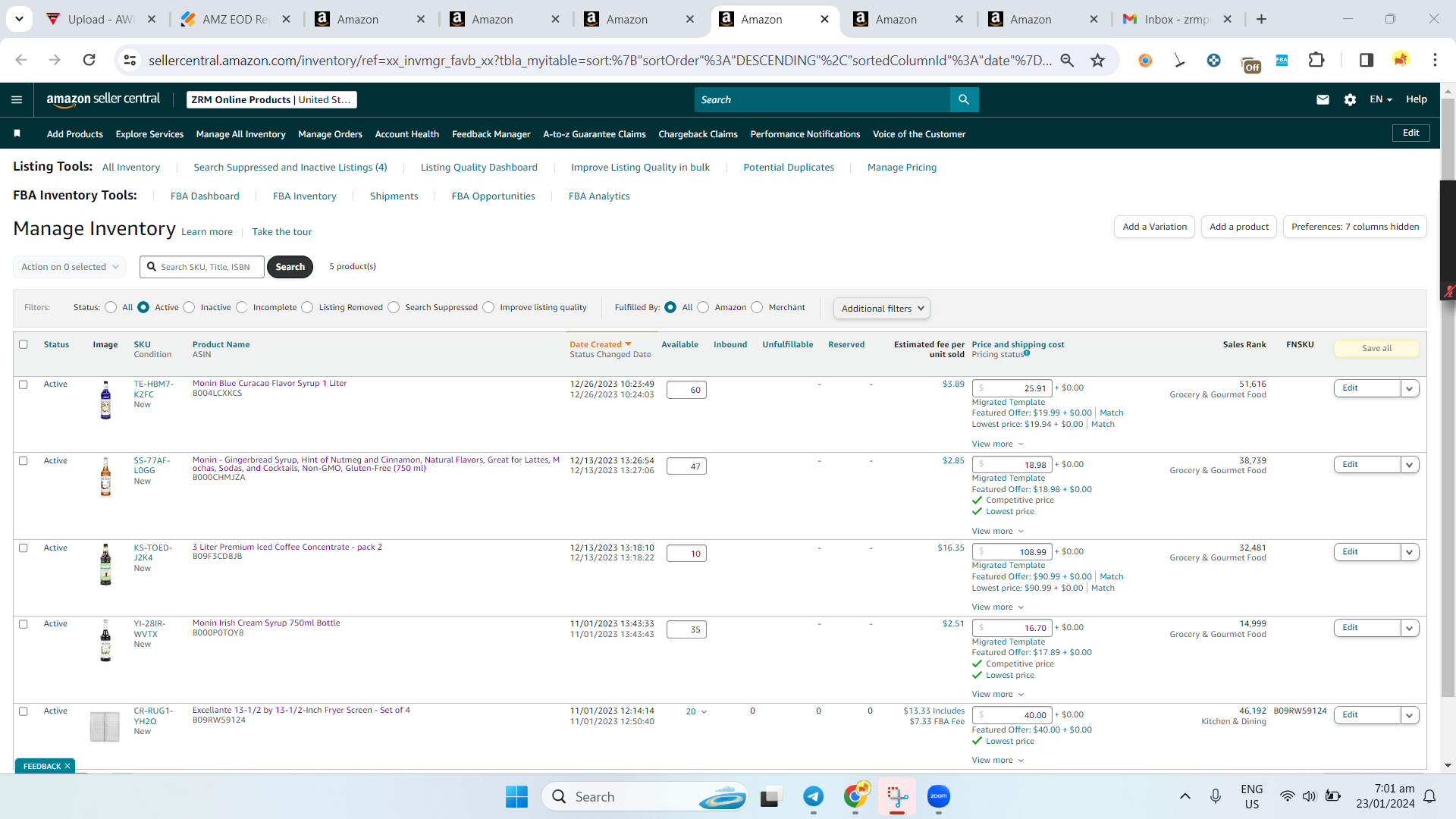
Task: Switch to the Inbox Gmail tab
Action: pos(1177,20)
